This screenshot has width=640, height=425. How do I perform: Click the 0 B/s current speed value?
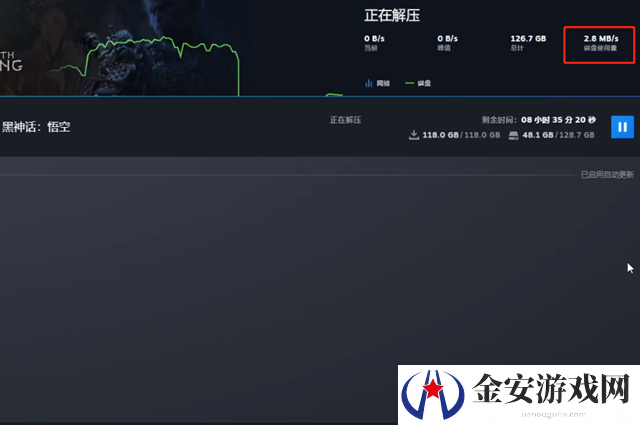tap(374, 39)
